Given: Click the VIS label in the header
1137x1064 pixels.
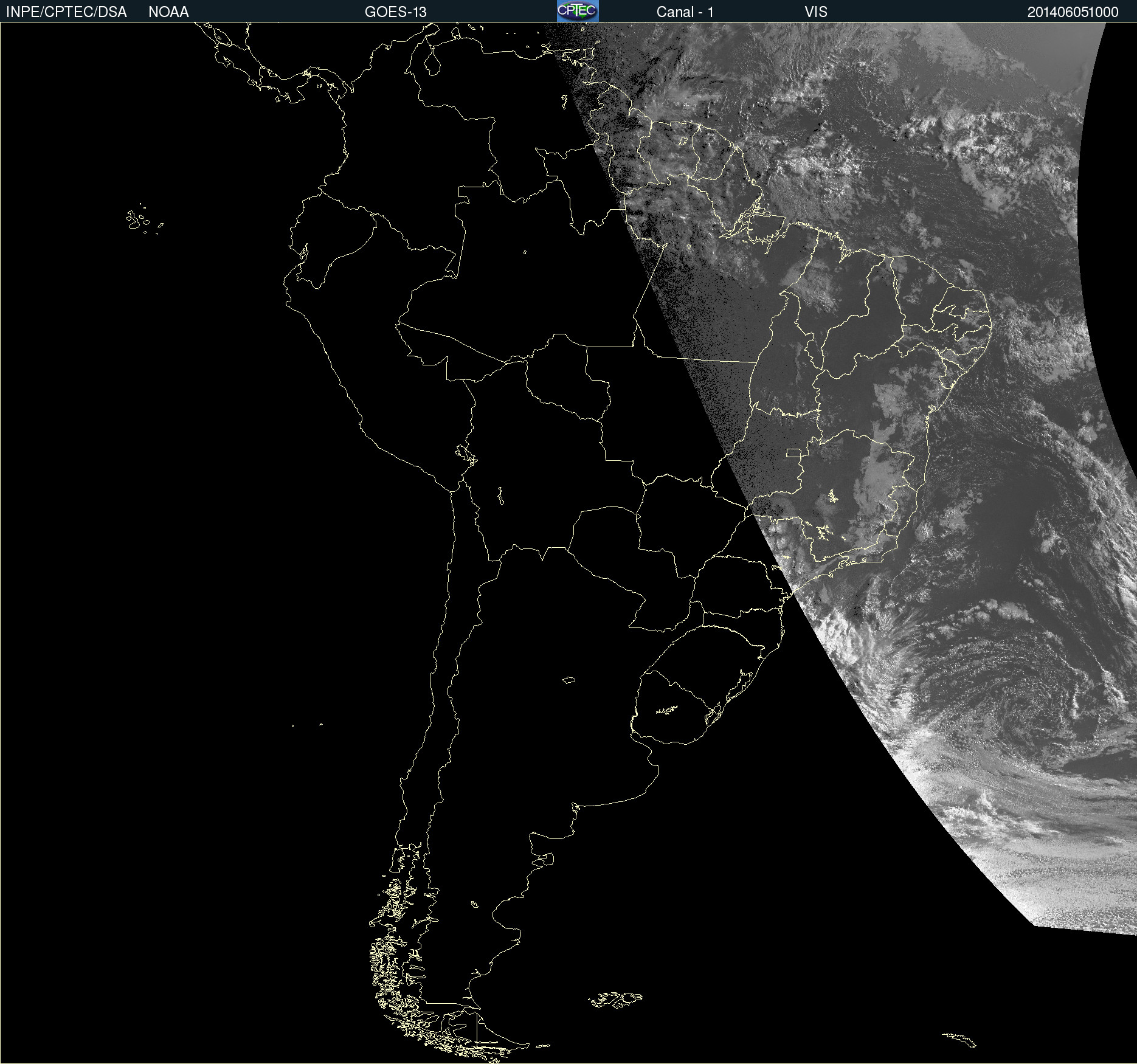Looking at the screenshot, I should 815,12.
